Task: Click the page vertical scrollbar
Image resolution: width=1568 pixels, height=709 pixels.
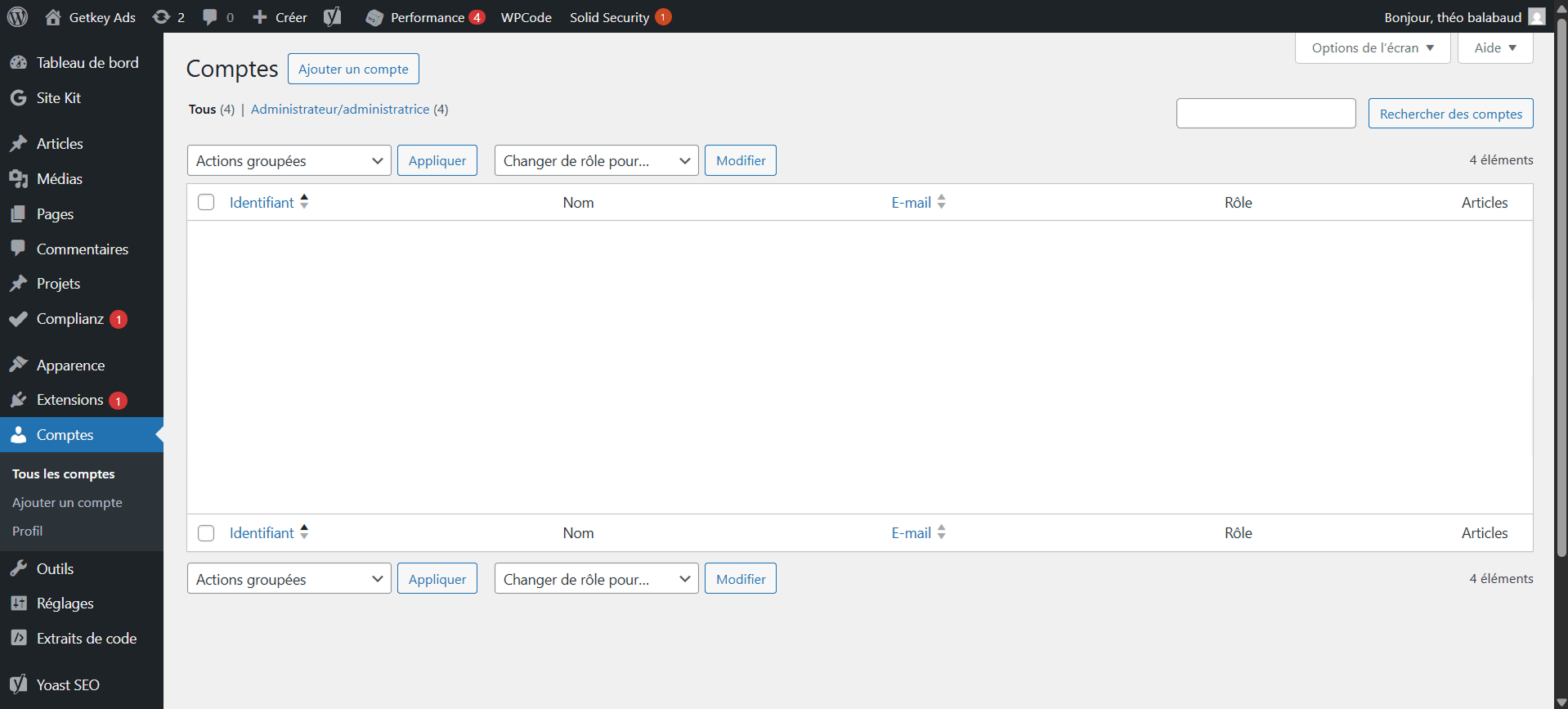Action: click(x=1561, y=286)
